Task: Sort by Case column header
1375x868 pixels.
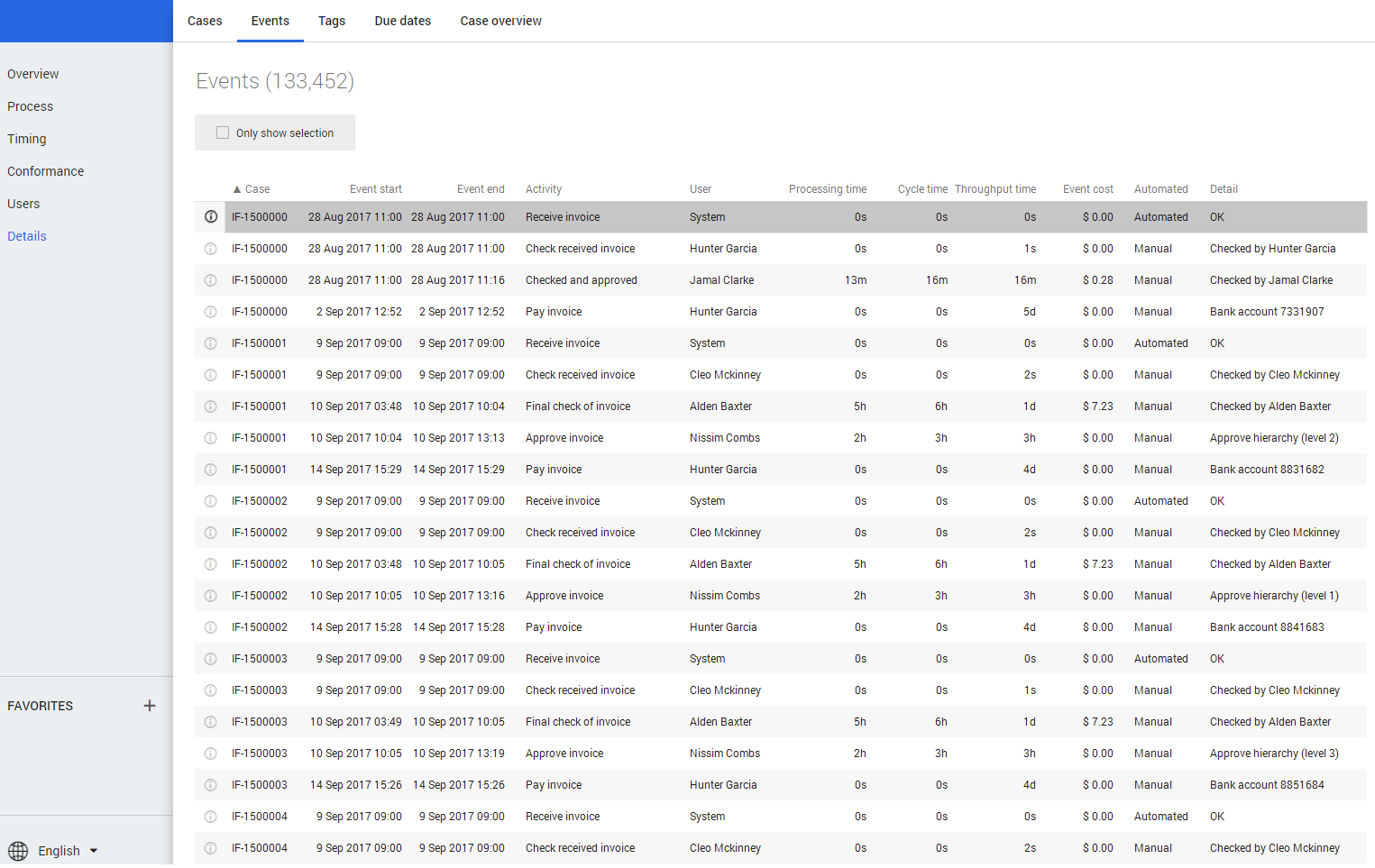Action: click(x=256, y=189)
